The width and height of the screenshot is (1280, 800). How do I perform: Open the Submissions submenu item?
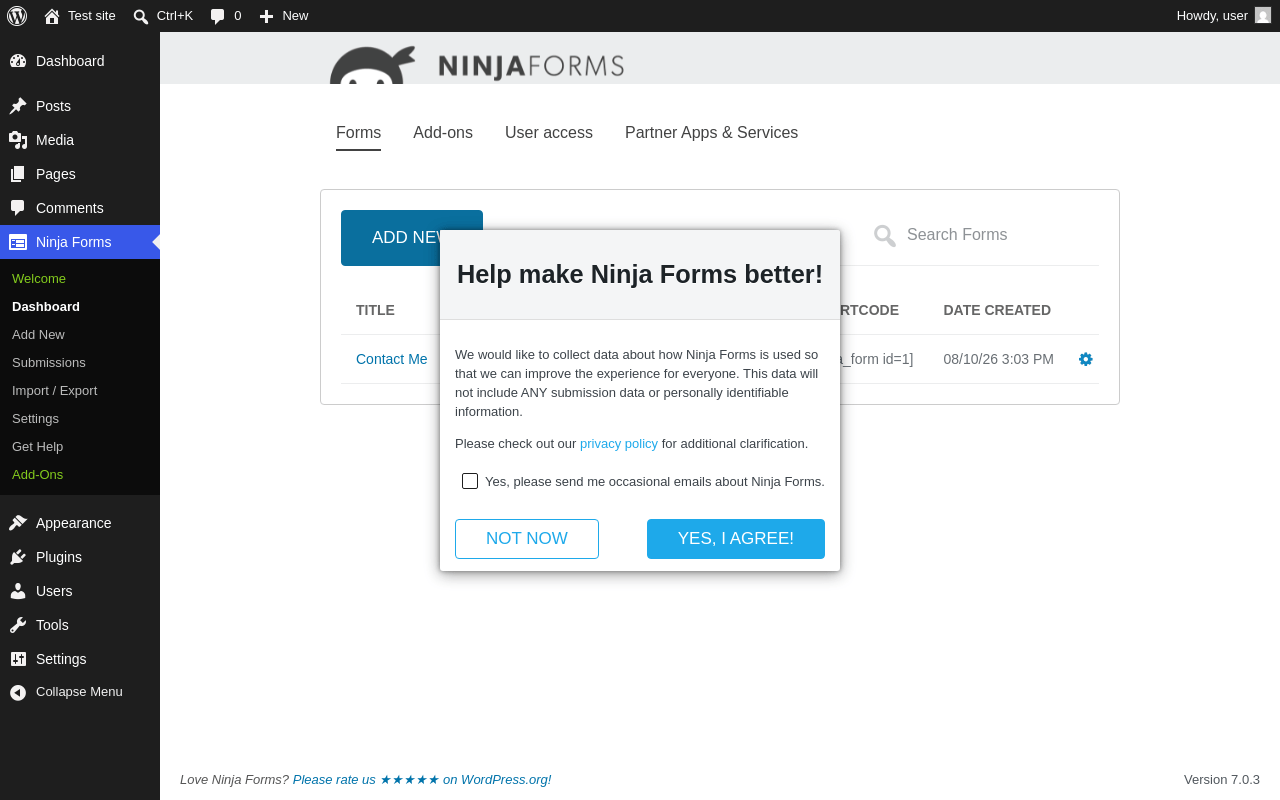click(49, 363)
